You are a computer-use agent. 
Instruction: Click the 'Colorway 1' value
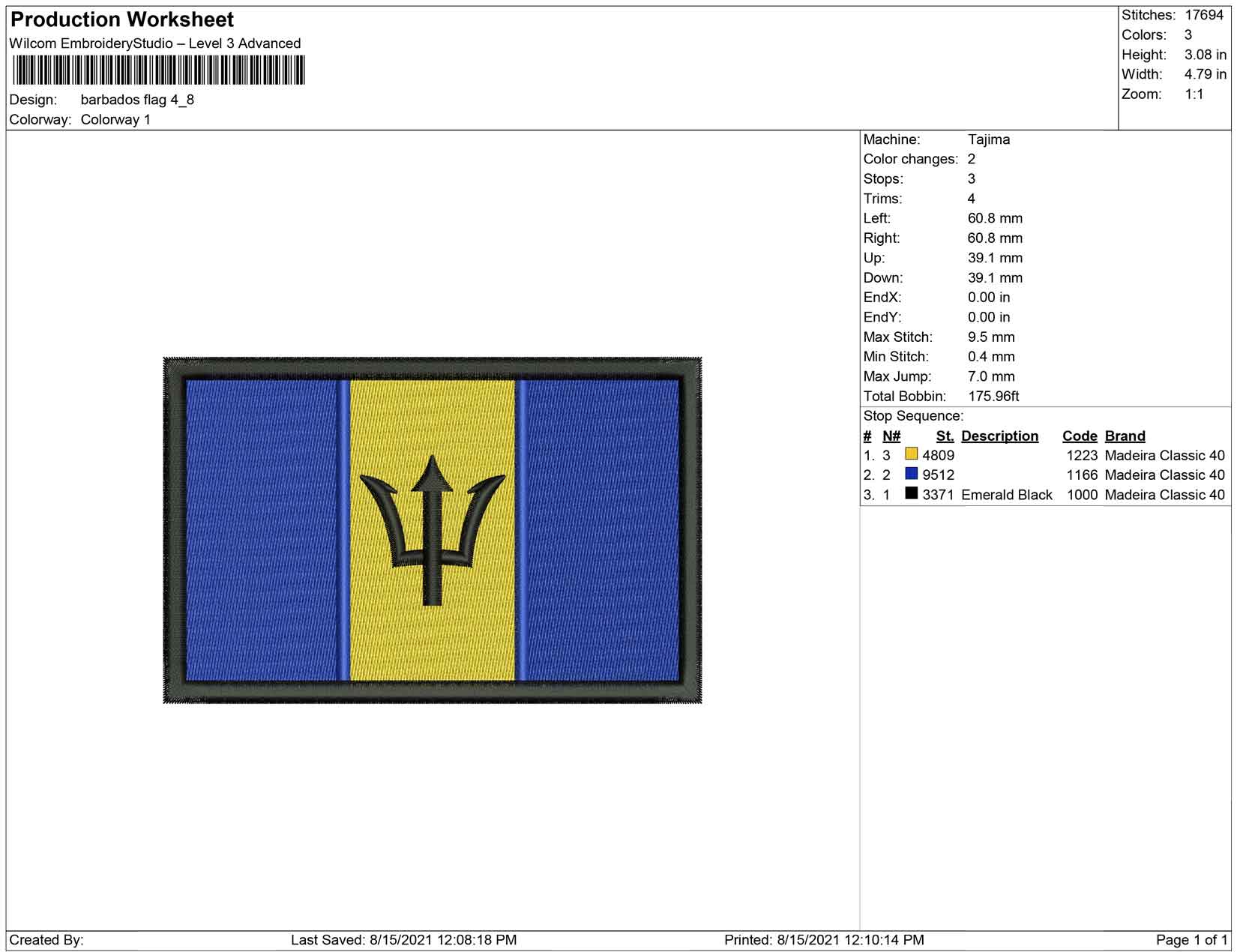(115, 120)
